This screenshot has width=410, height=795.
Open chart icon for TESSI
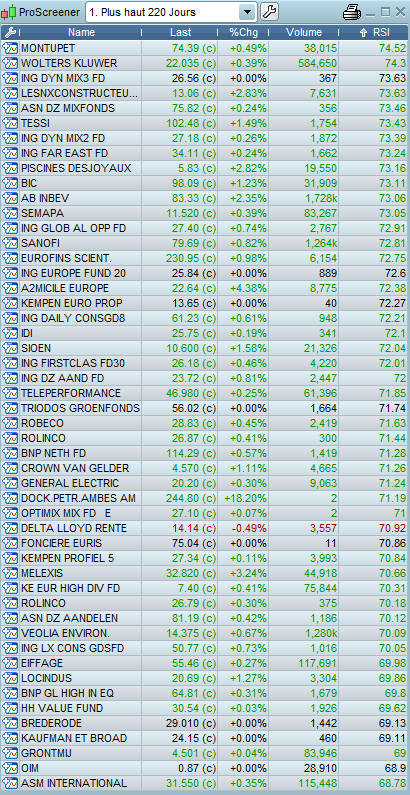coord(10,123)
